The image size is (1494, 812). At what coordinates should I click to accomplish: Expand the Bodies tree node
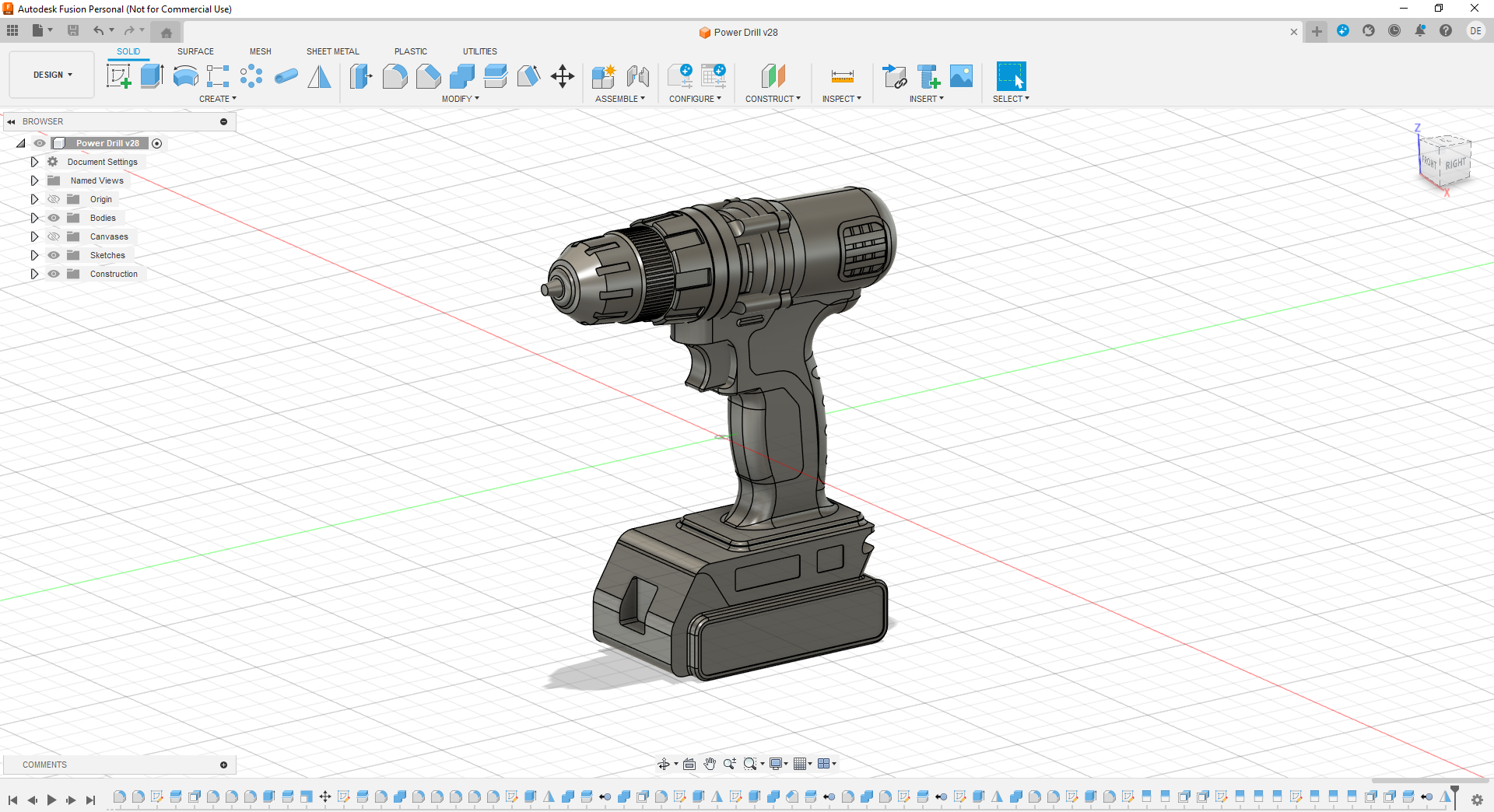(x=34, y=218)
